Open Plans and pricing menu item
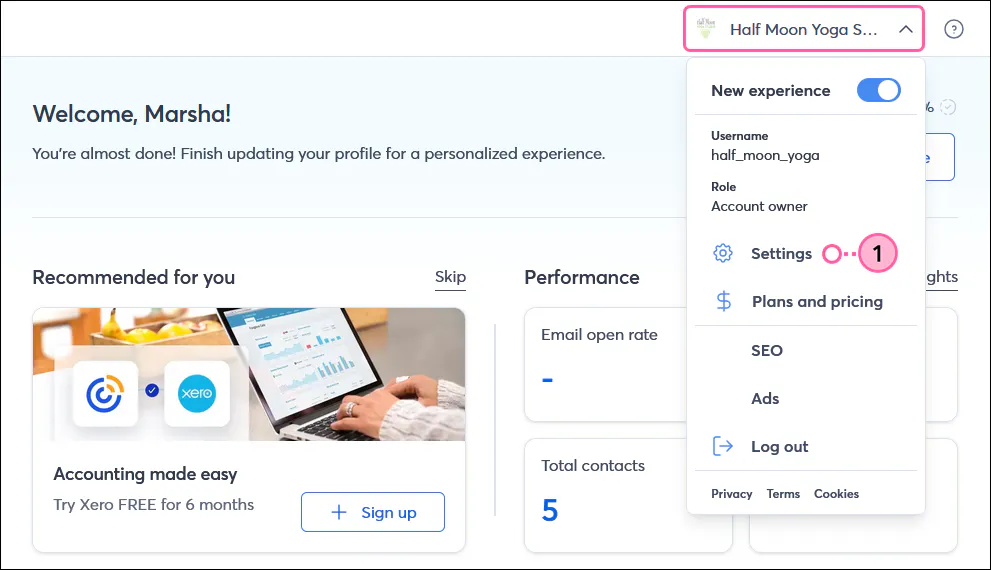Viewport: 991px width, 570px height. coord(817,301)
